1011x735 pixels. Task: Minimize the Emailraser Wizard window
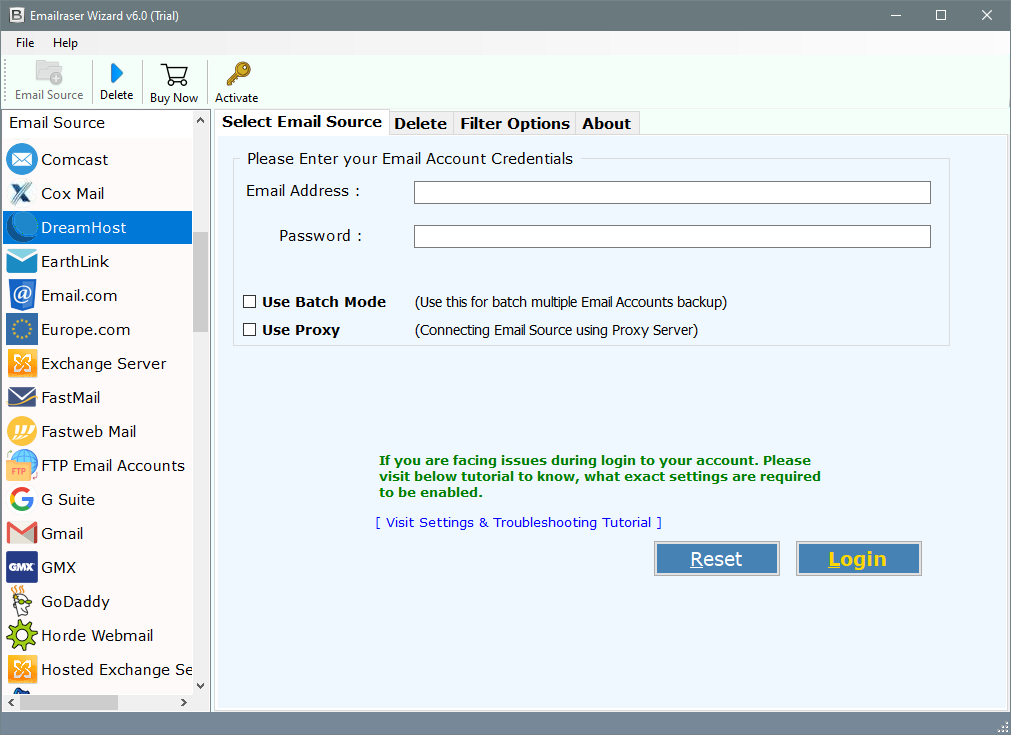(896, 15)
